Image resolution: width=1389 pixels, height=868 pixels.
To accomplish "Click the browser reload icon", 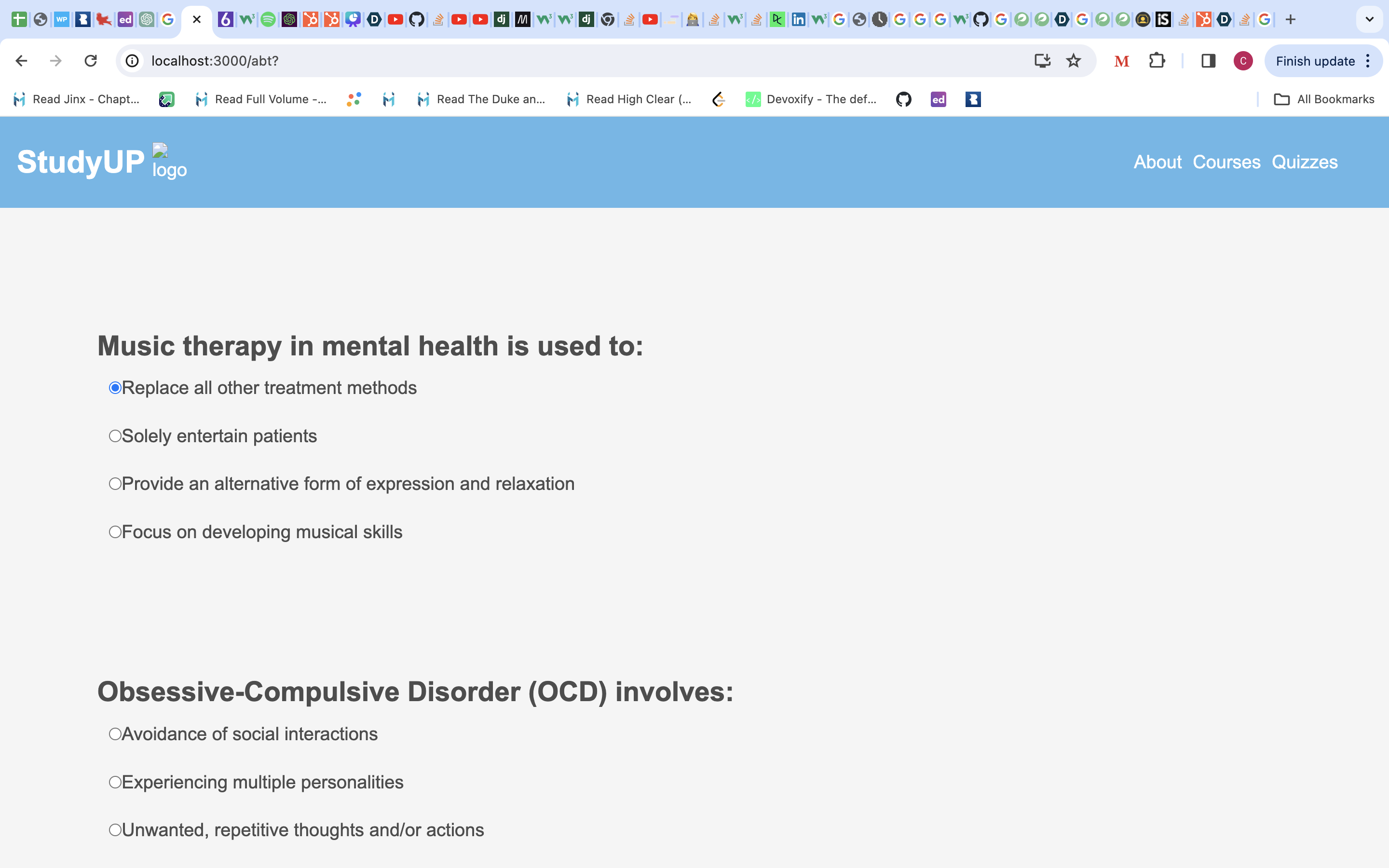I will point(91,61).
